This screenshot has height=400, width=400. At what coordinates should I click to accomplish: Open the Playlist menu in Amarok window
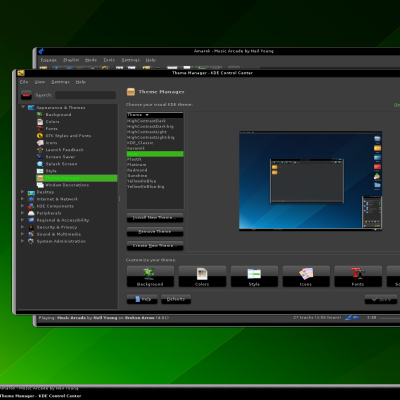pos(71,60)
